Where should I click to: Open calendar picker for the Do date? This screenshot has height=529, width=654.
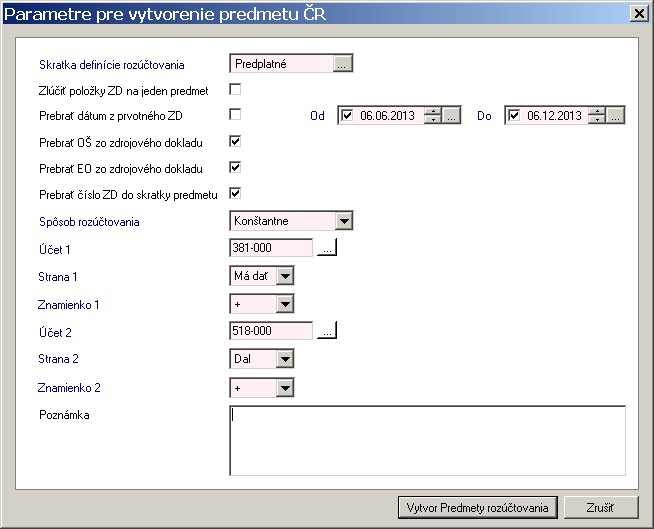[616, 116]
